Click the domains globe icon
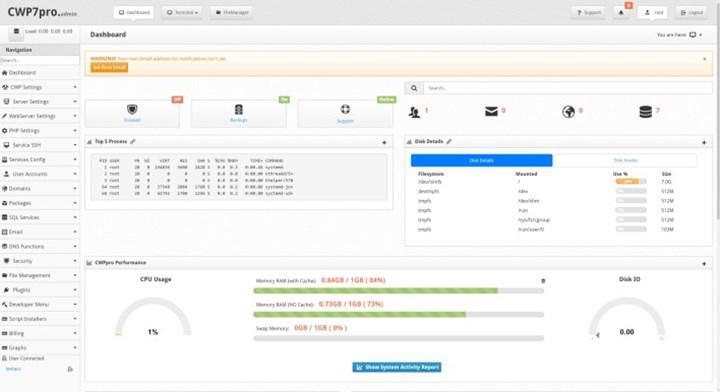Image resolution: width=720 pixels, height=392 pixels. click(x=568, y=111)
